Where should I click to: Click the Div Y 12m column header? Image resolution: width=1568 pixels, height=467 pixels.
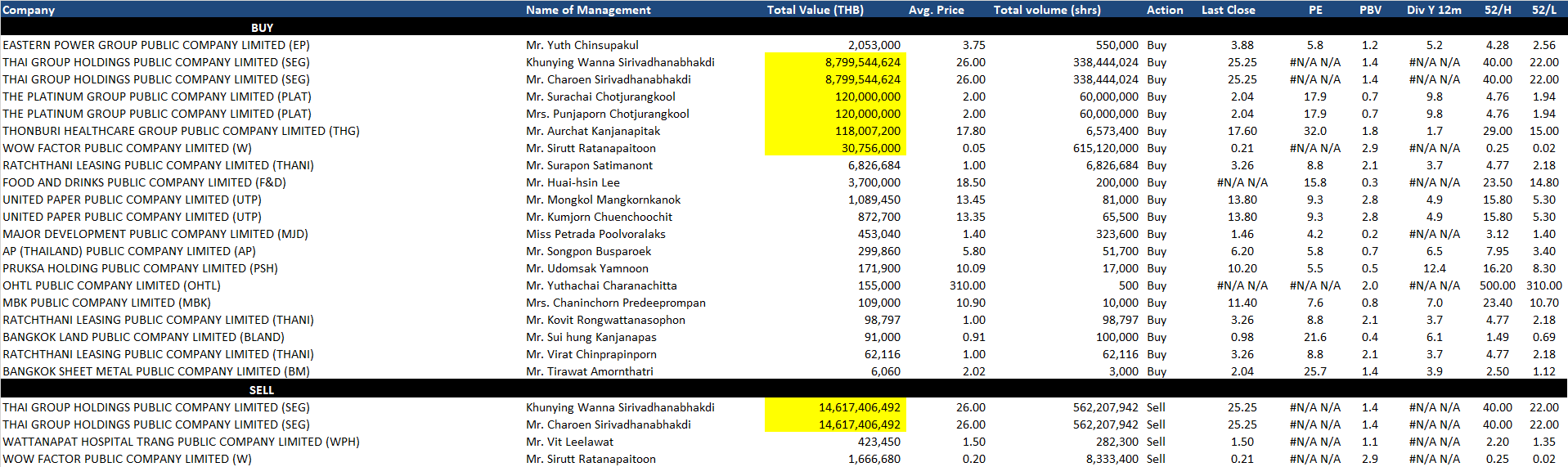[1434, 10]
